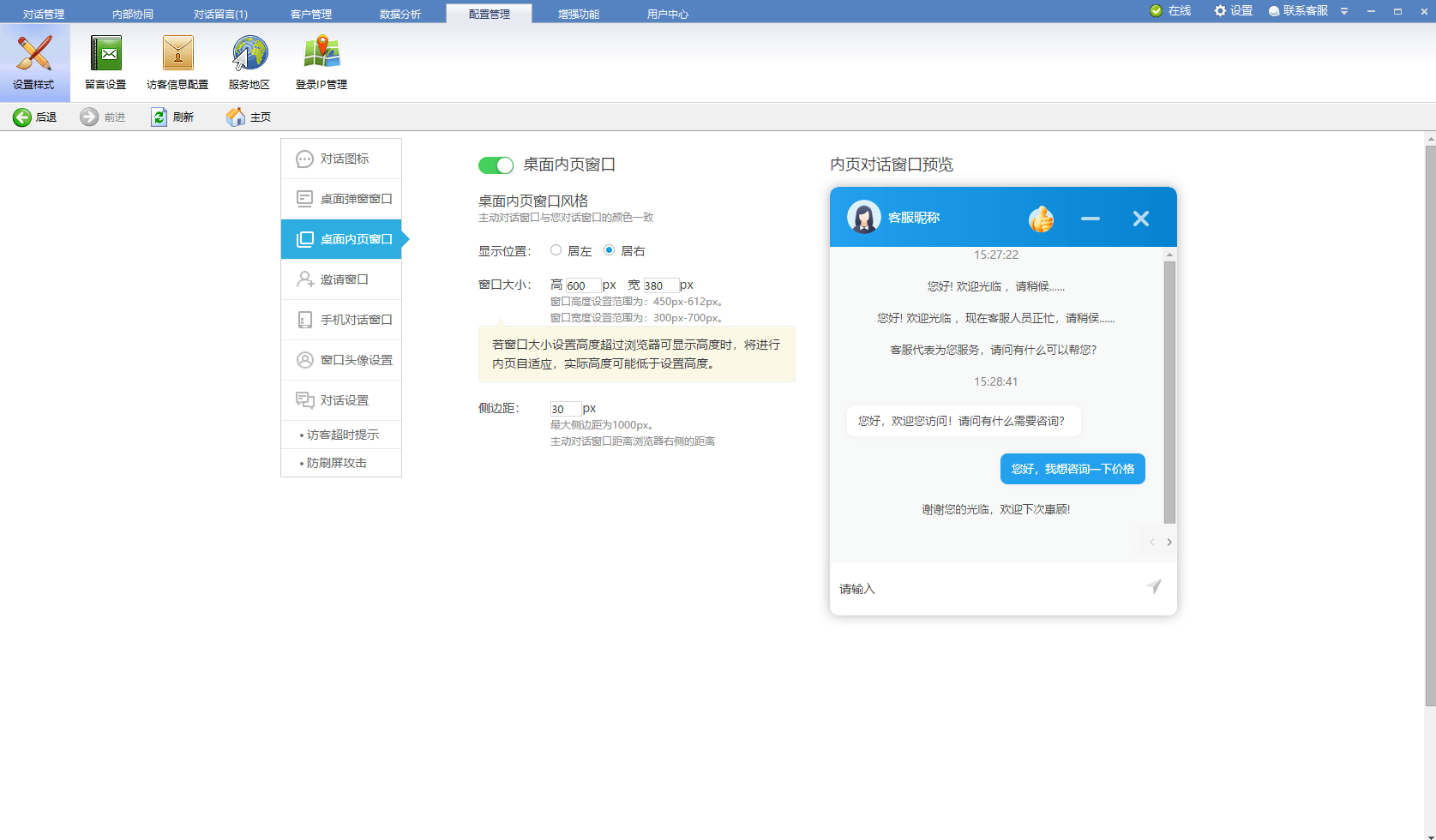Select 窗口头像设置 in sidebar

(341, 360)
